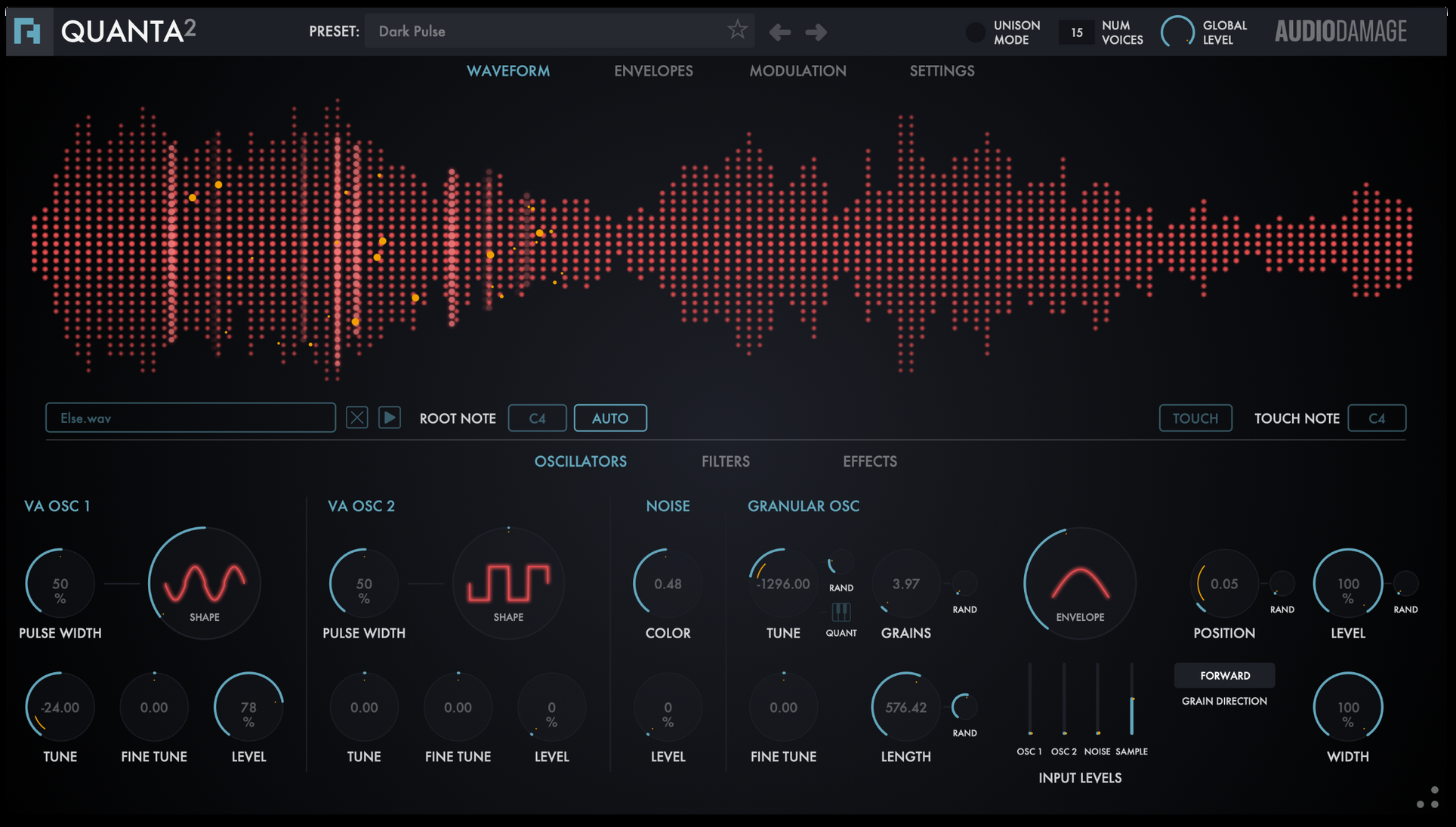Switch to the MODULATION tab
Image resolution: width=1456 pixels, height=827 pixels.
797,71
